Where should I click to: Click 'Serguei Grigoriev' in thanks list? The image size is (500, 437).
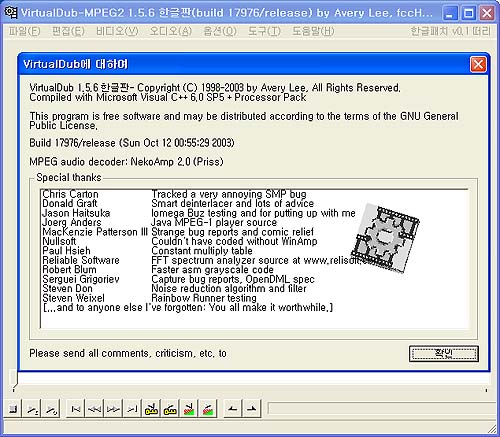pyautogui.click(x=81, y=279)
